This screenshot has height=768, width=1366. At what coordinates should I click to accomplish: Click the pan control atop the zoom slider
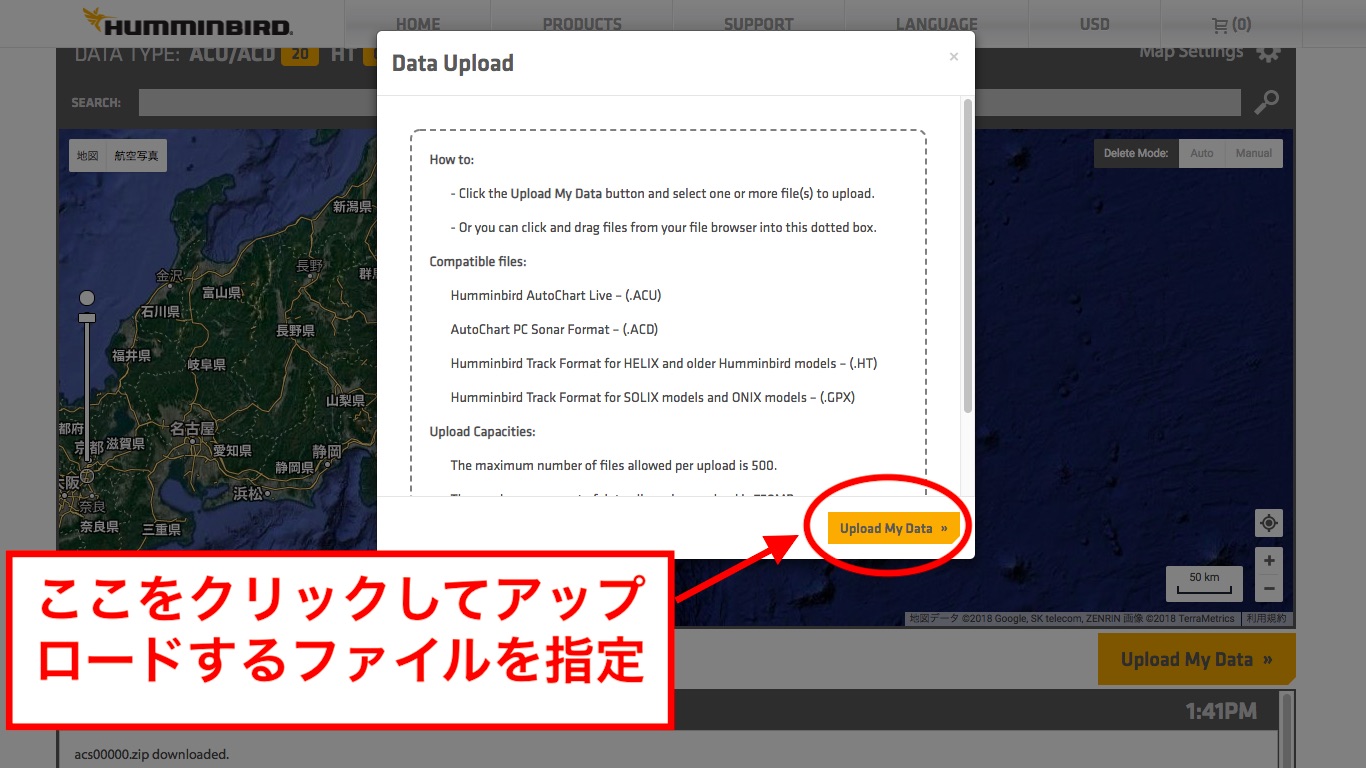click(x=87, y=298)
